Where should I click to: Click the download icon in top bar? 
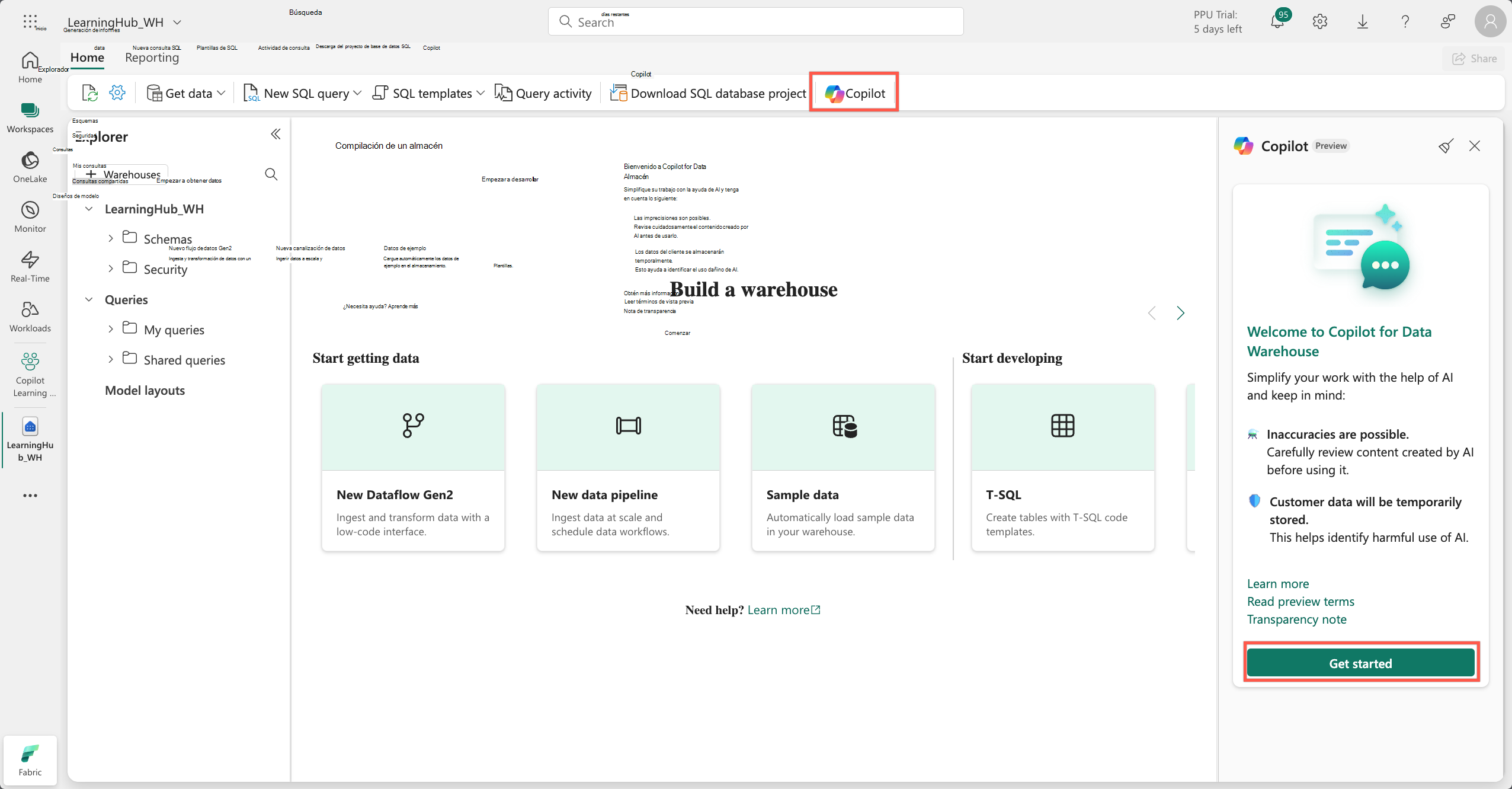pos(1362,22)
